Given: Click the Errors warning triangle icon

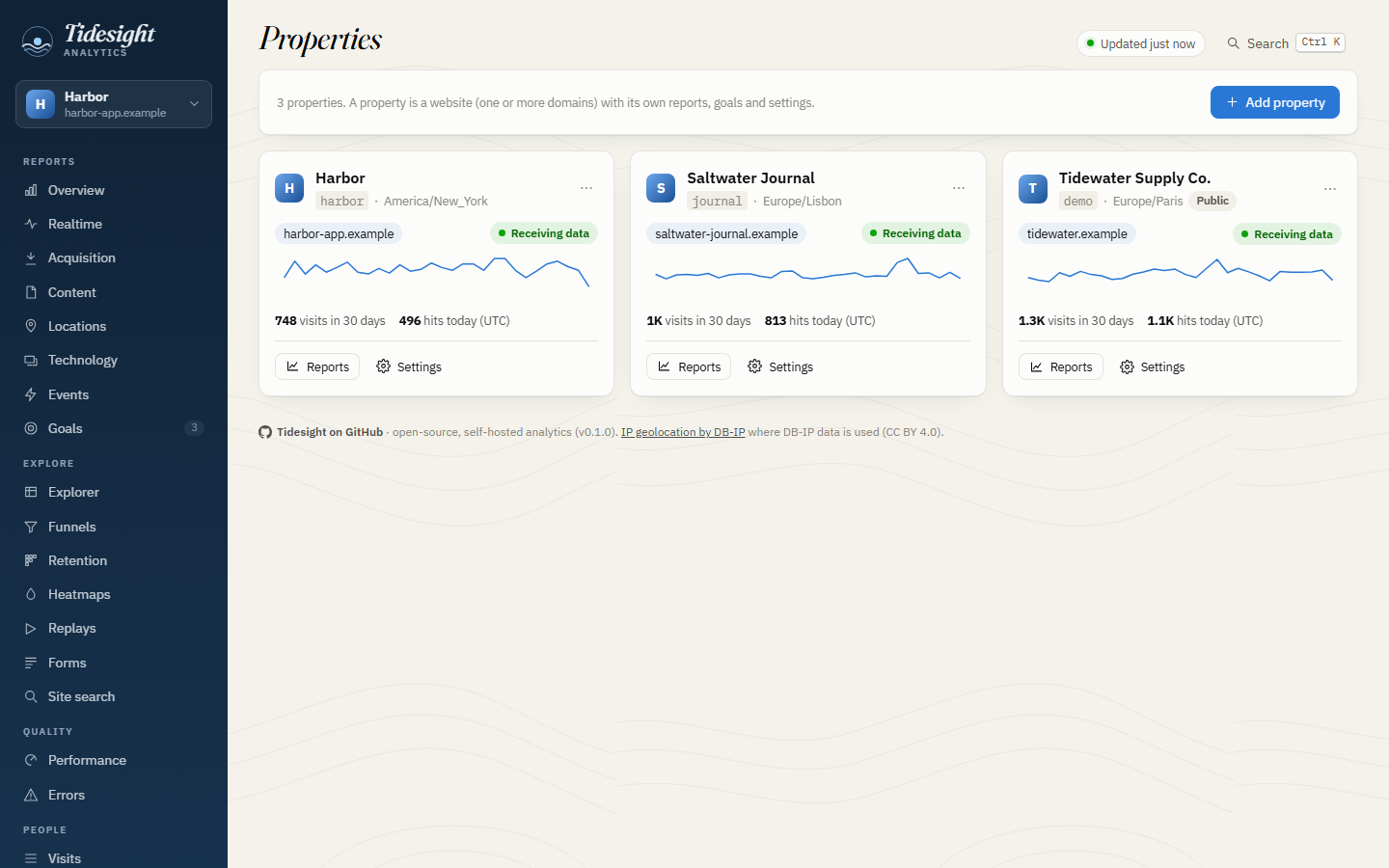Looking at the screenshot, I should [31, 795].
